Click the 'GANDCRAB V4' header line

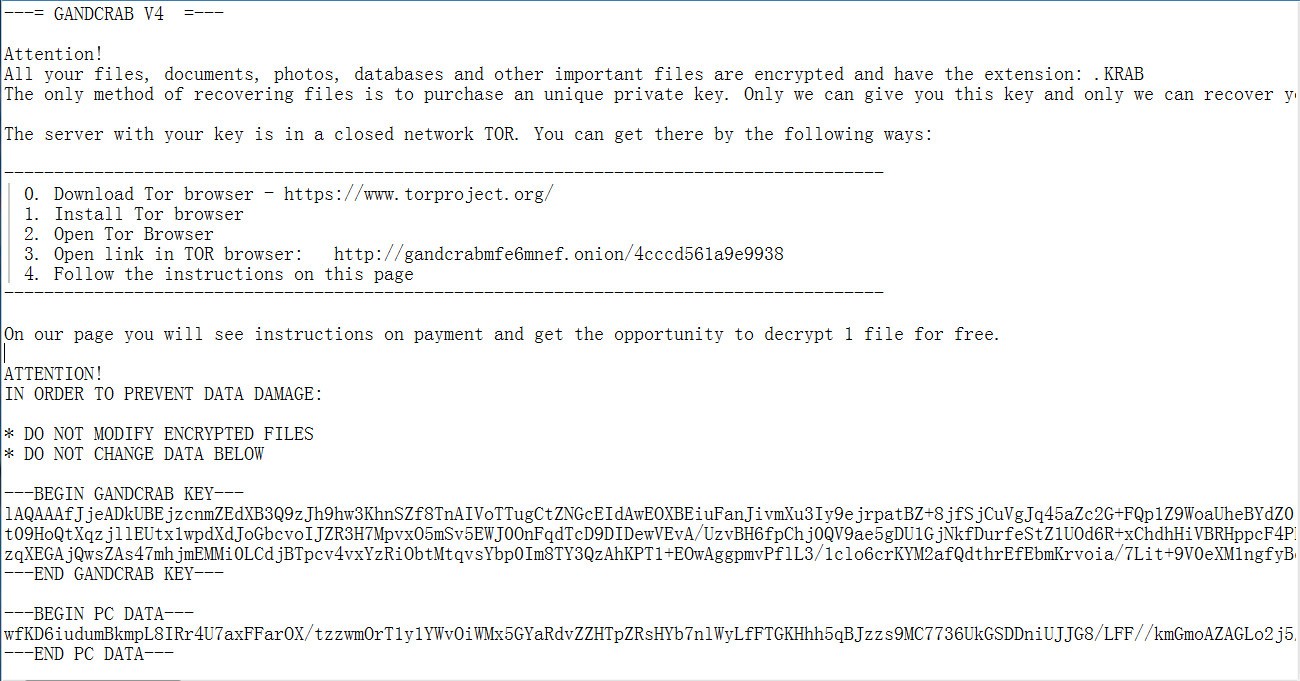(114, 14)
